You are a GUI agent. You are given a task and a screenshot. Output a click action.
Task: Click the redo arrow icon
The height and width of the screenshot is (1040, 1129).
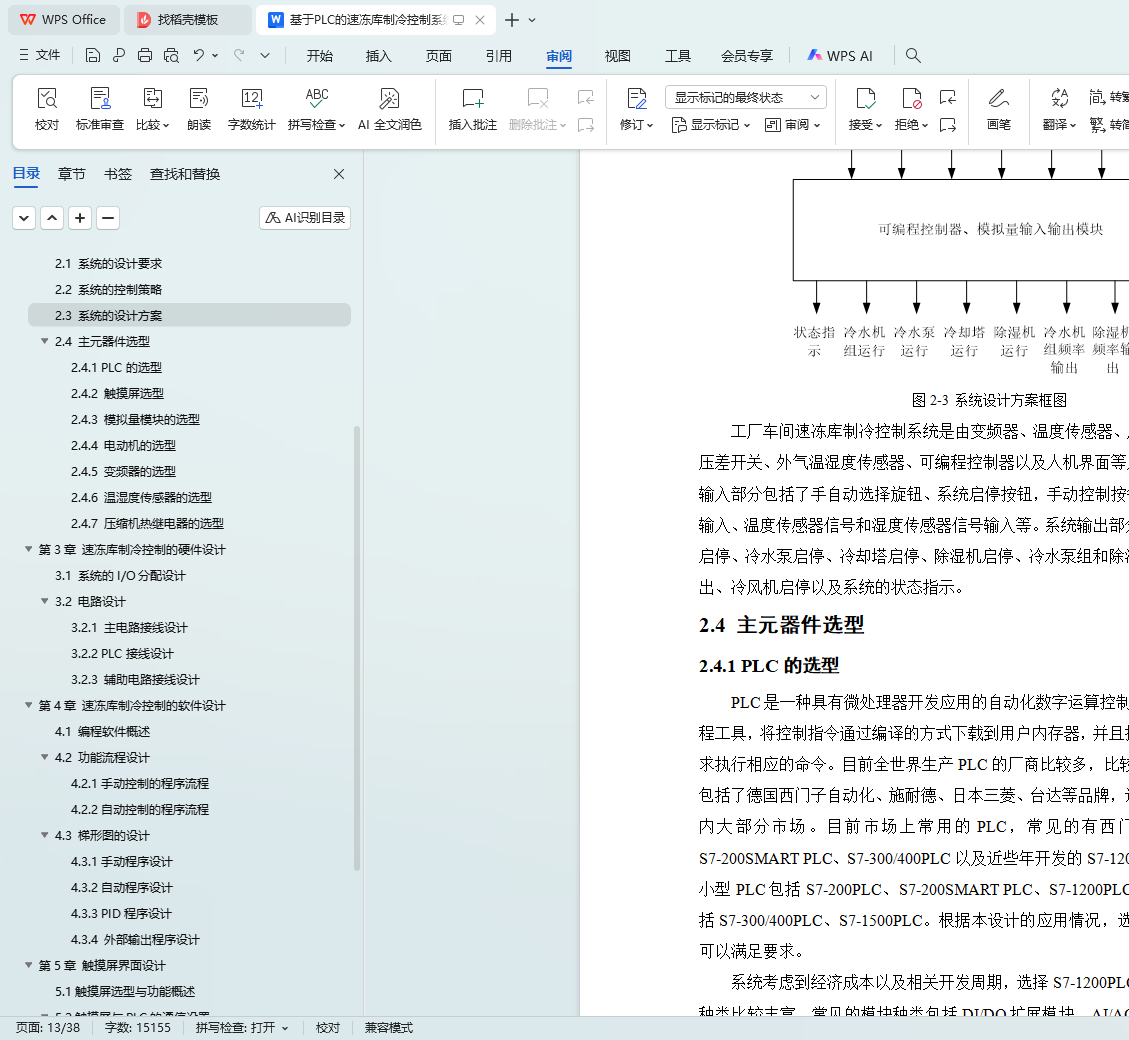tap(239, 55)
